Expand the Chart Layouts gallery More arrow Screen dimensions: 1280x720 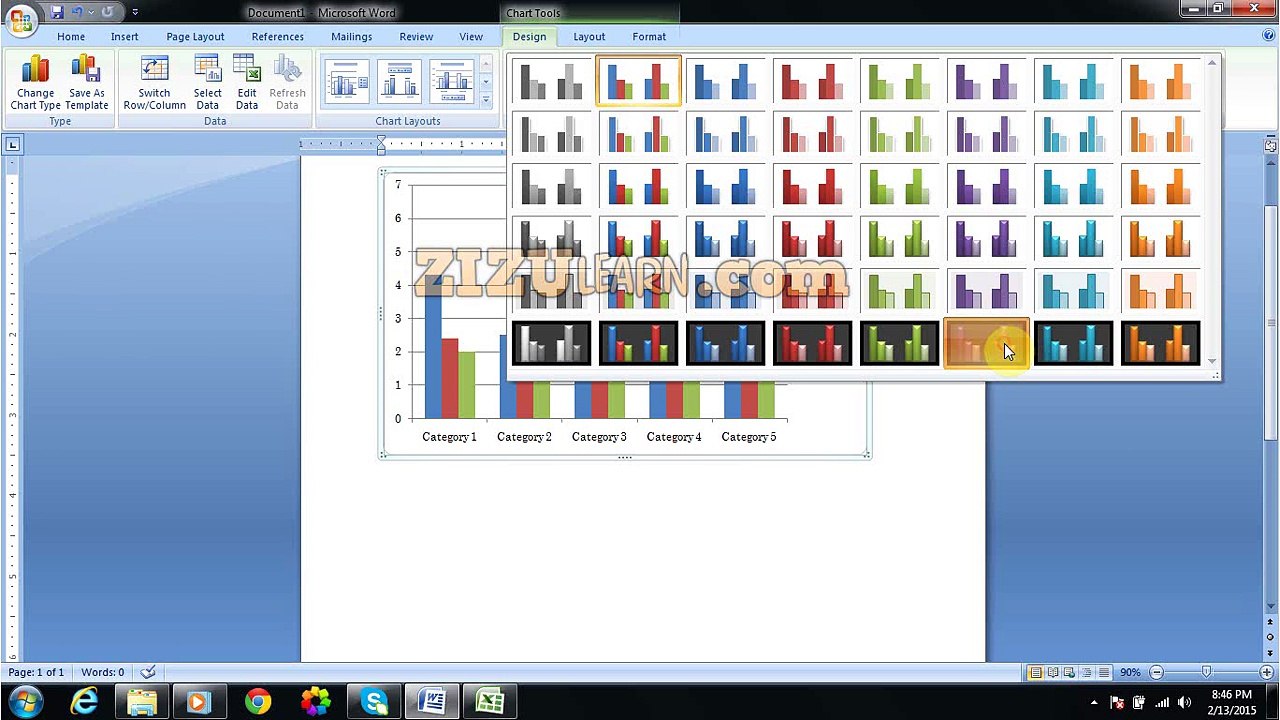coord(486,99)
